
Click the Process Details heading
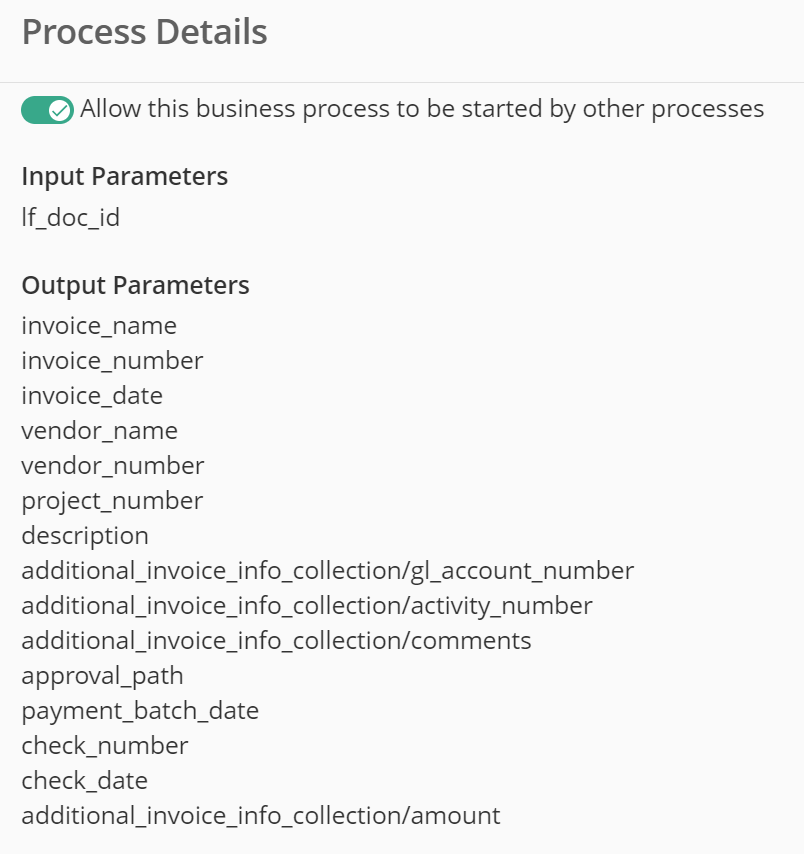pos(144,32)
